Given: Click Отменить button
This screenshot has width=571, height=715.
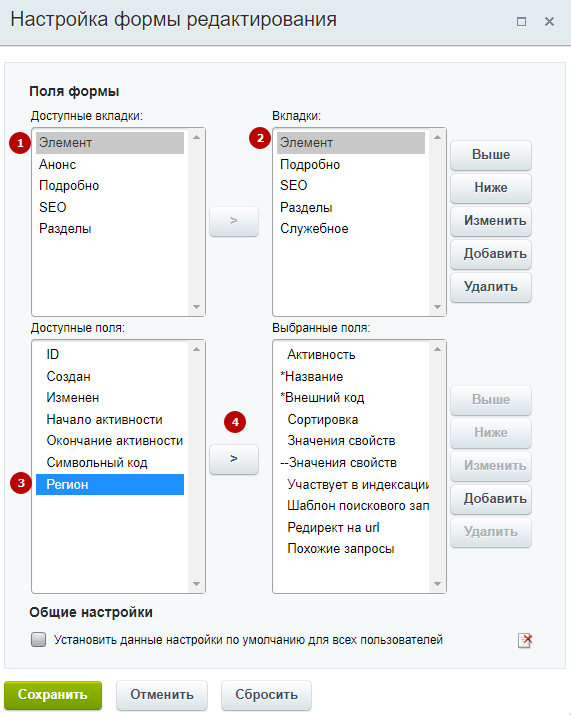Looking at the screenshot, I should 162,694.
